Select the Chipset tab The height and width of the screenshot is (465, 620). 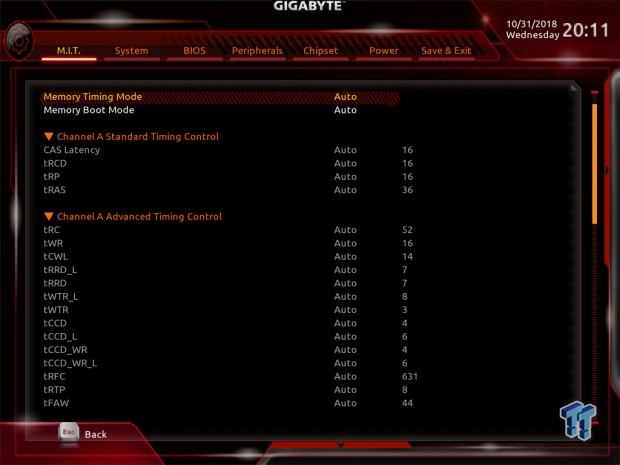320,51
